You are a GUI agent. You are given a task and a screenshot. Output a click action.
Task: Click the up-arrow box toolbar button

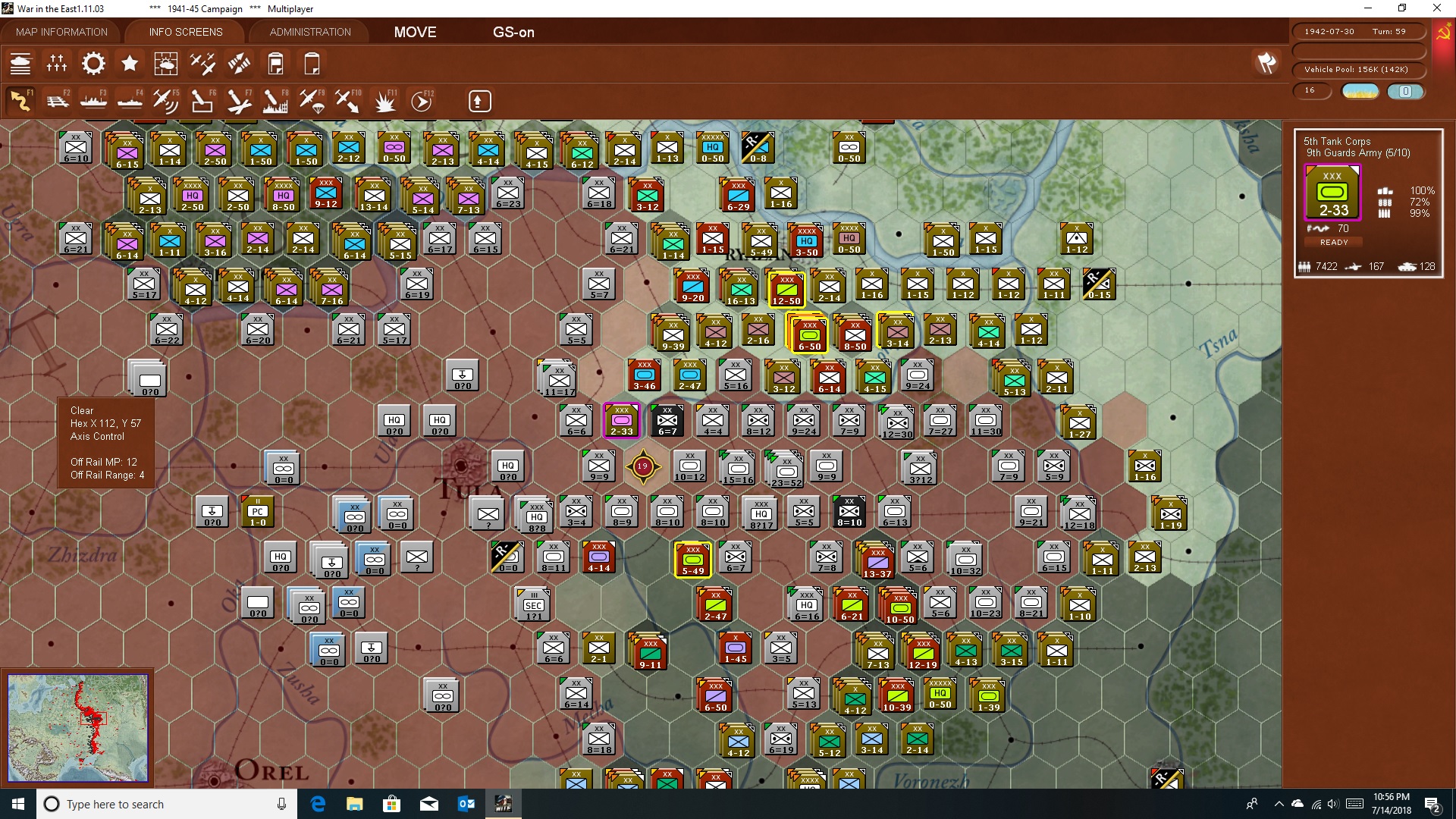click(x=479, y=101)
